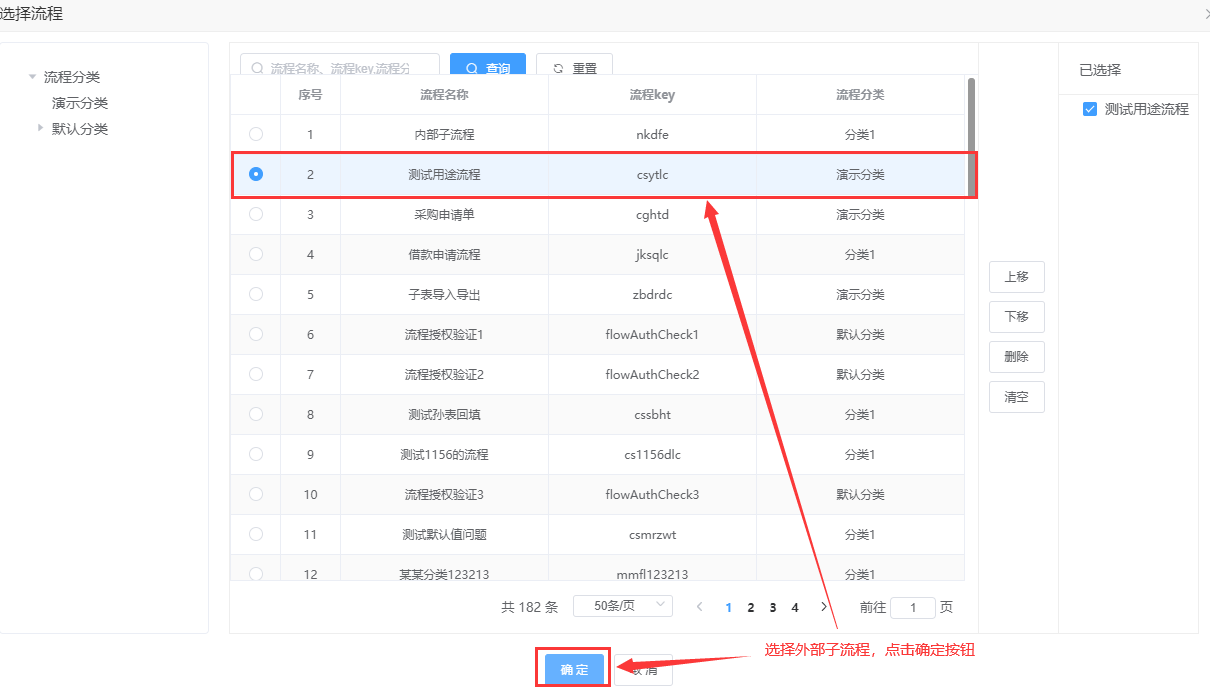
Task: Select radio button for 内部子流程 row
Action: click(x=256, y=134)
